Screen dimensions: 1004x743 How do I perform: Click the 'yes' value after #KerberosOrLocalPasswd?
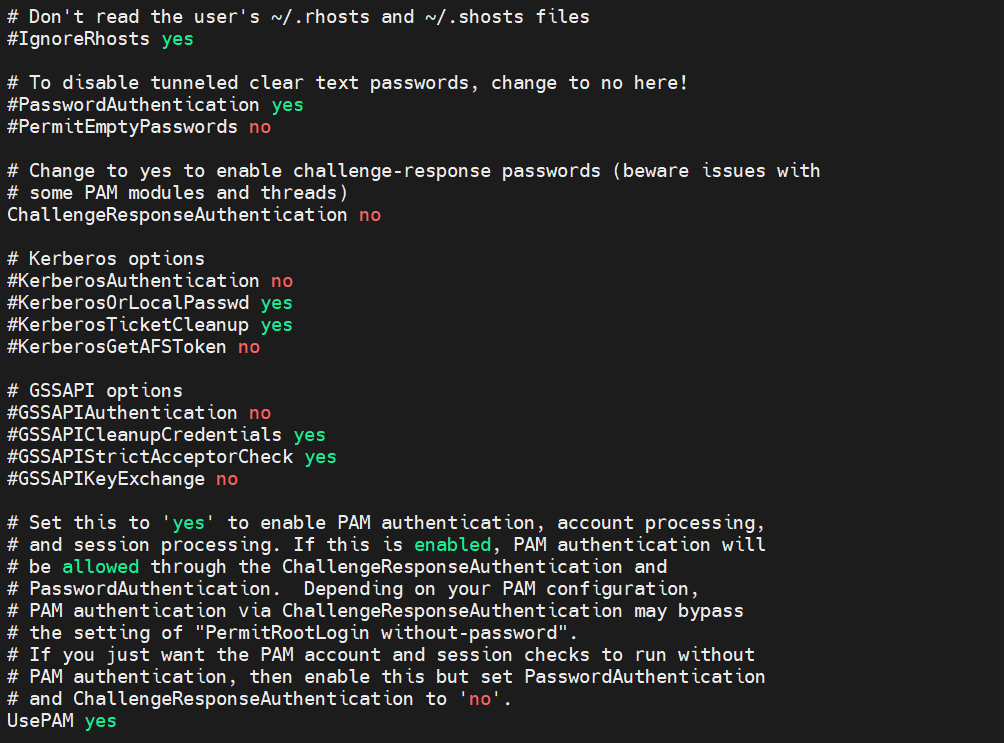point(276,303)
